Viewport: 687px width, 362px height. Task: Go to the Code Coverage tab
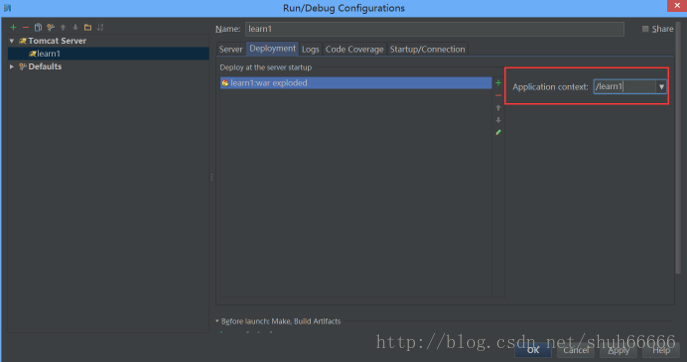coord(354,49)
